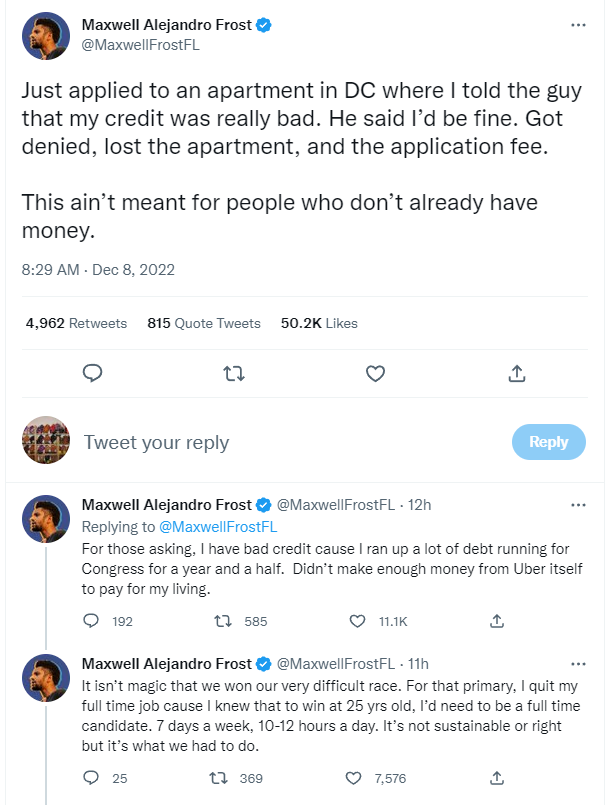Like the bad credit reply with 11.1K likes
The height and width of the screenshot is (805, 608).
point(358,621)
